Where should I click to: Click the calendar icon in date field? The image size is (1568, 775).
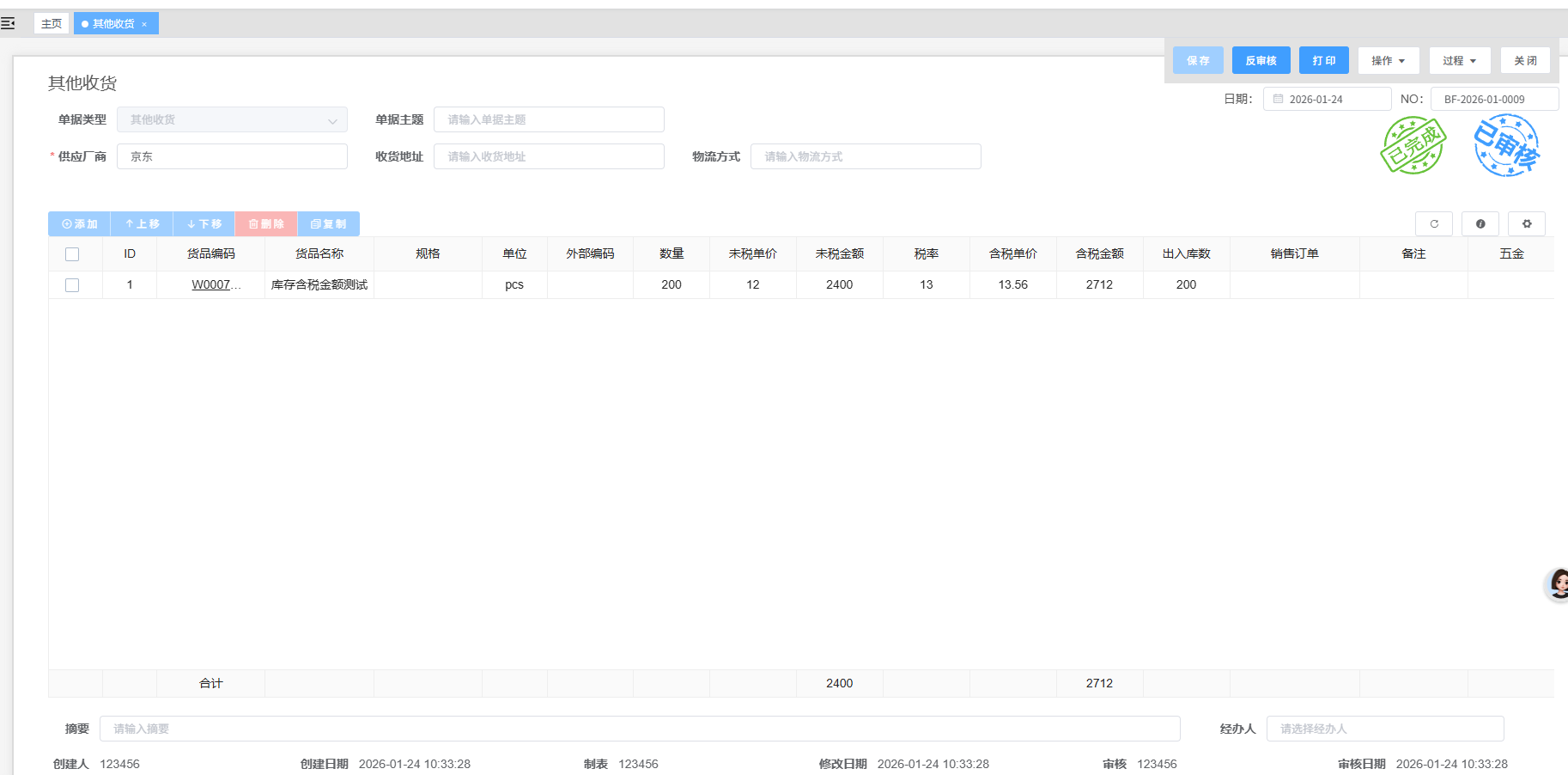pyautogui.click(x=1278, y=99)
